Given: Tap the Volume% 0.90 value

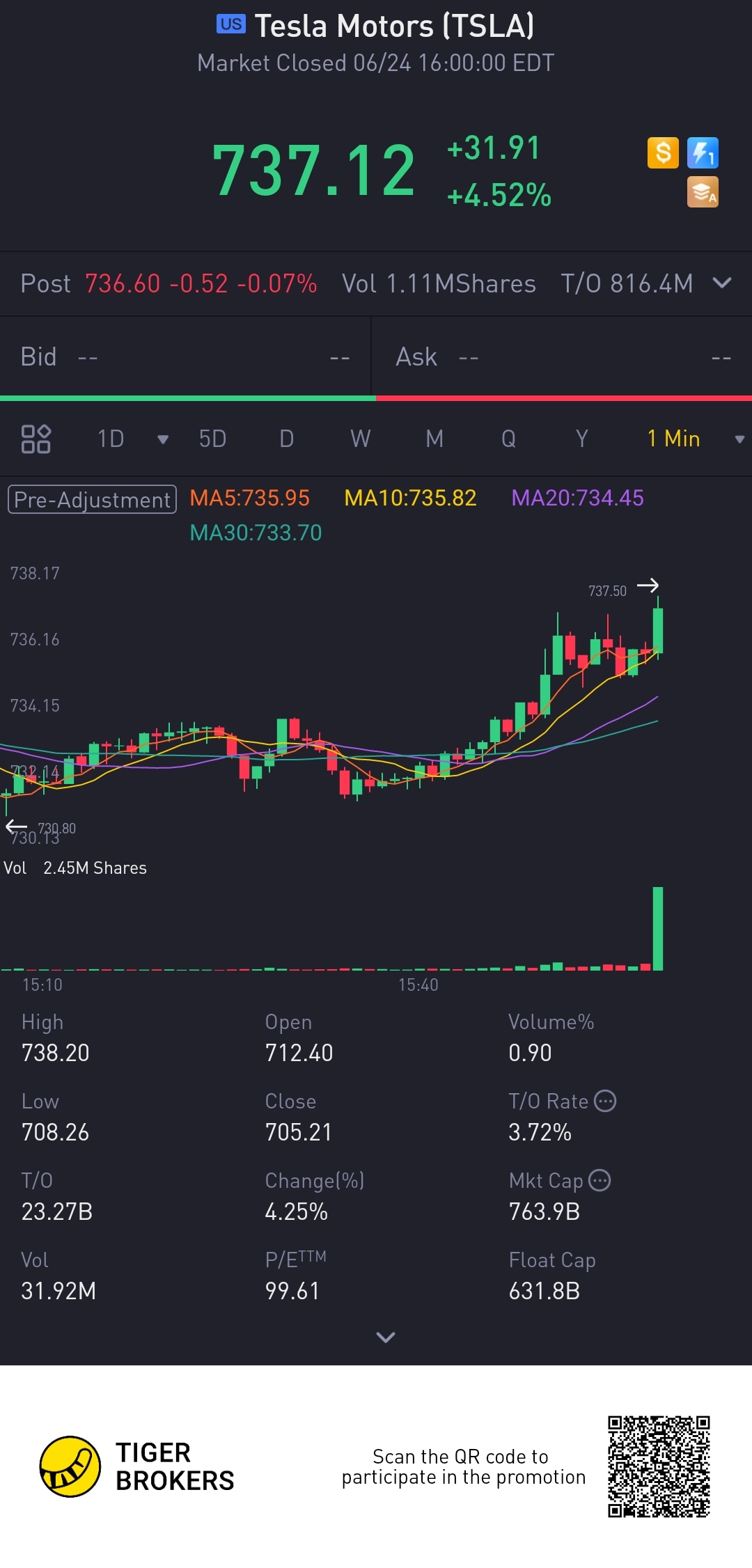Looking at the screenshot, I should [530, 1053].
